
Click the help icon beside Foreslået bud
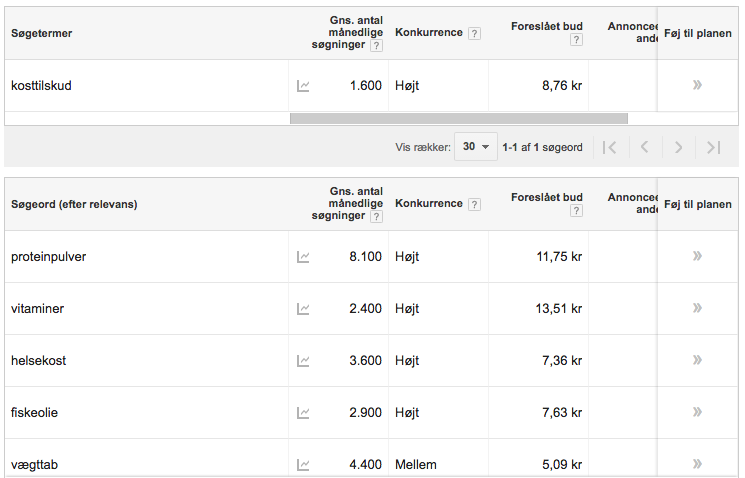click(x=576, y=40)
